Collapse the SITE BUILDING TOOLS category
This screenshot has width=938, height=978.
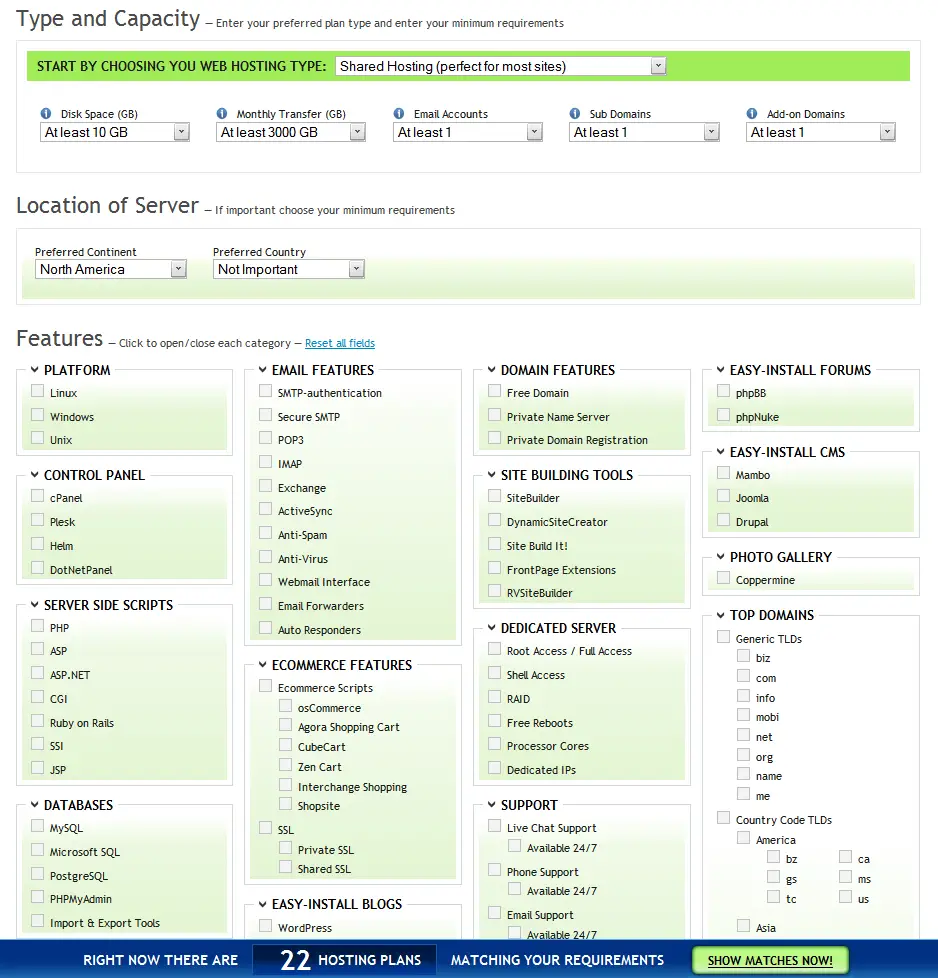pyautogui.click(x=491, y=475)
